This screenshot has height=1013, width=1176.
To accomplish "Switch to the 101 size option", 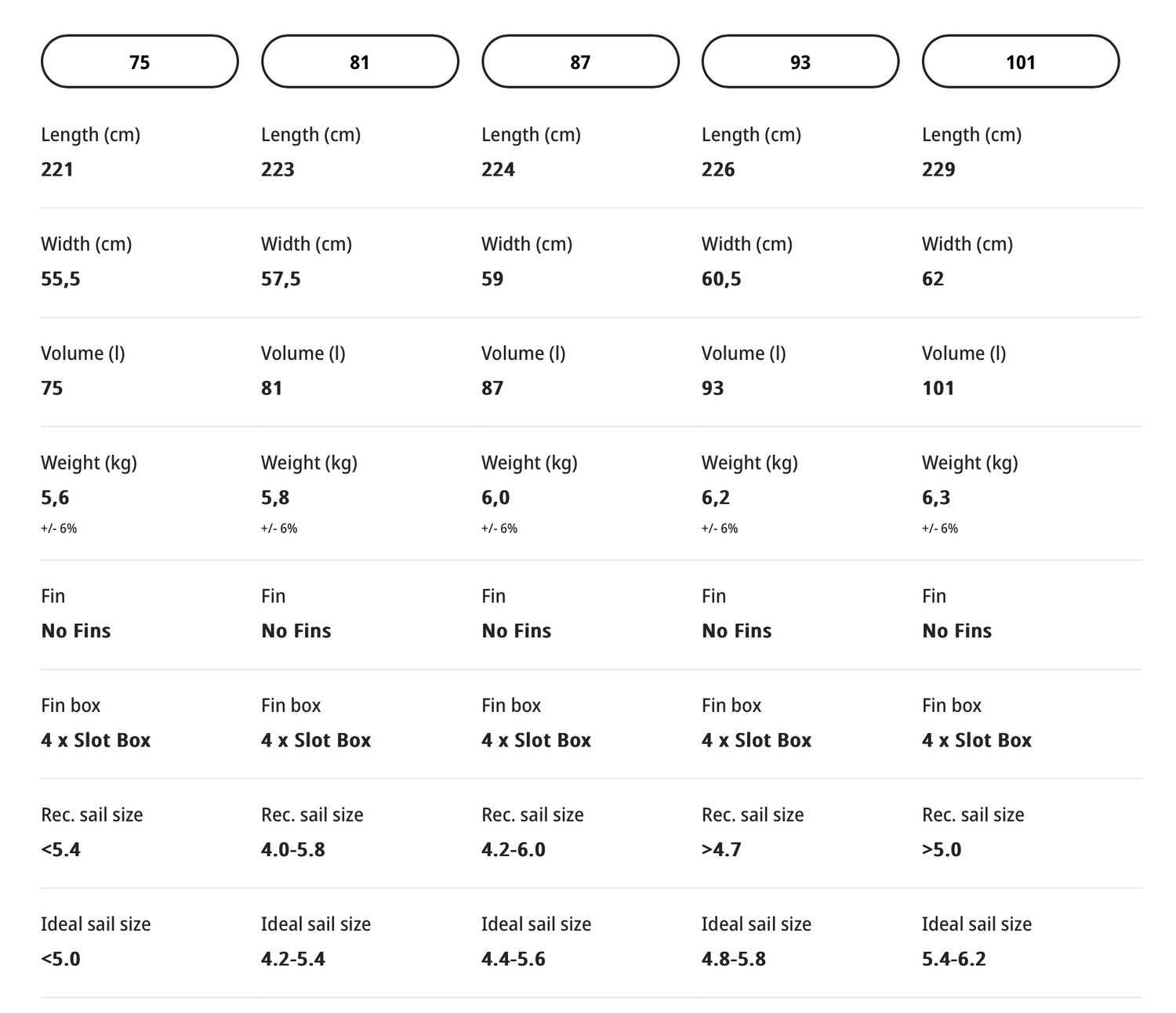I will [x=1020, y=62].
